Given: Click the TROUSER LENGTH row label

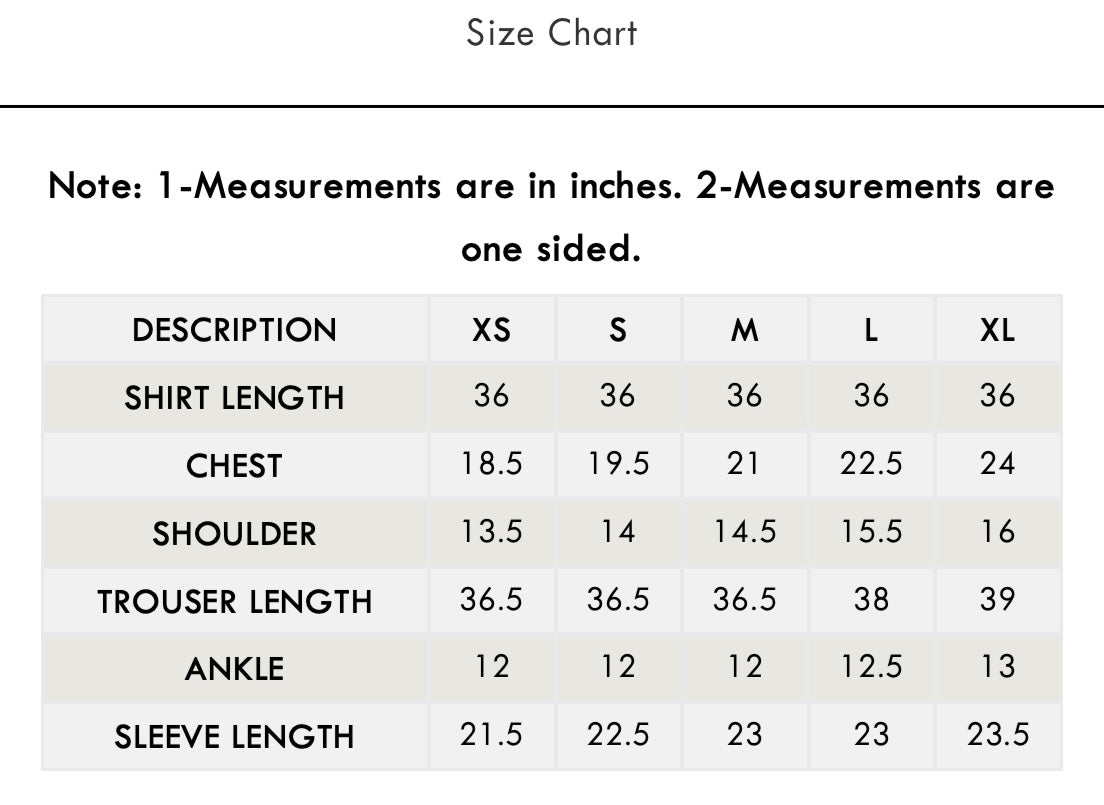Looking at the screenshot, I should pos(234,601).
